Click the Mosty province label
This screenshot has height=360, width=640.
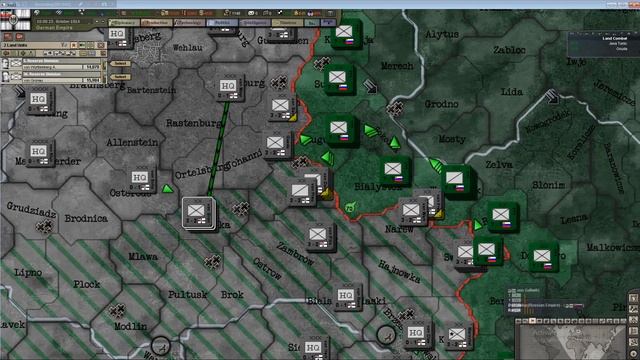click(452, 139)
